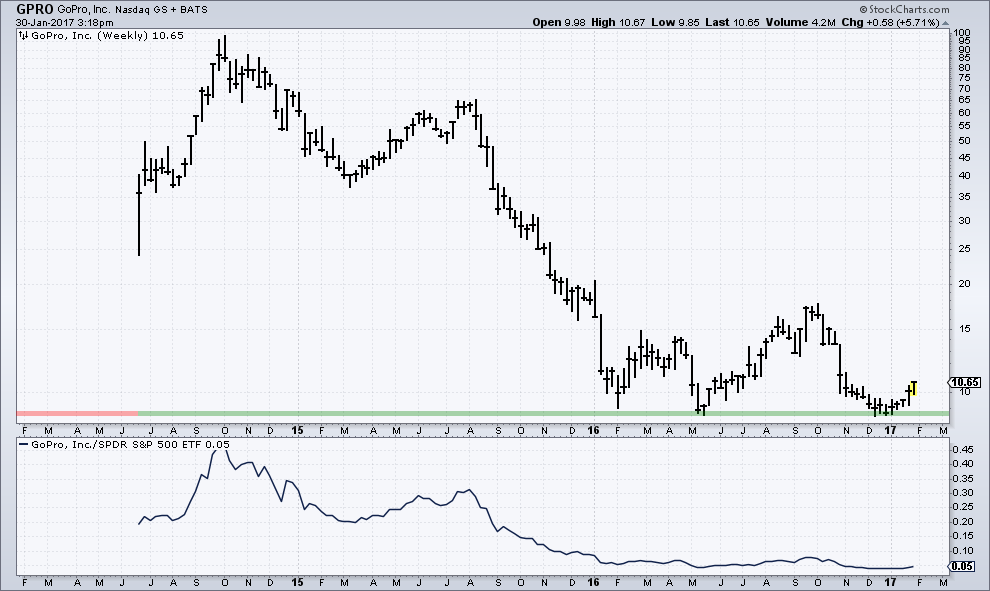Click the GPRO ticker symbol

pyautogui.click(x=35, y=9)
